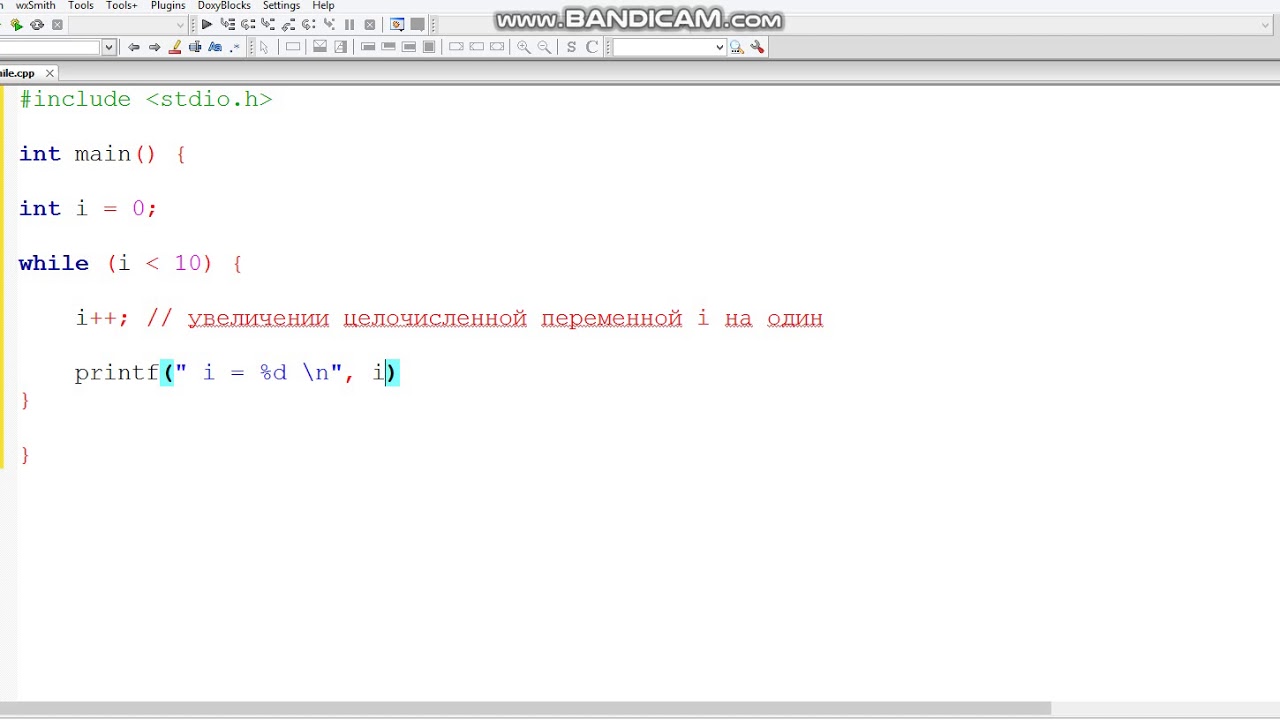Open the build target dropdown
The image size is (1280, 720).
pyautogui.click(x=127, y=25)
